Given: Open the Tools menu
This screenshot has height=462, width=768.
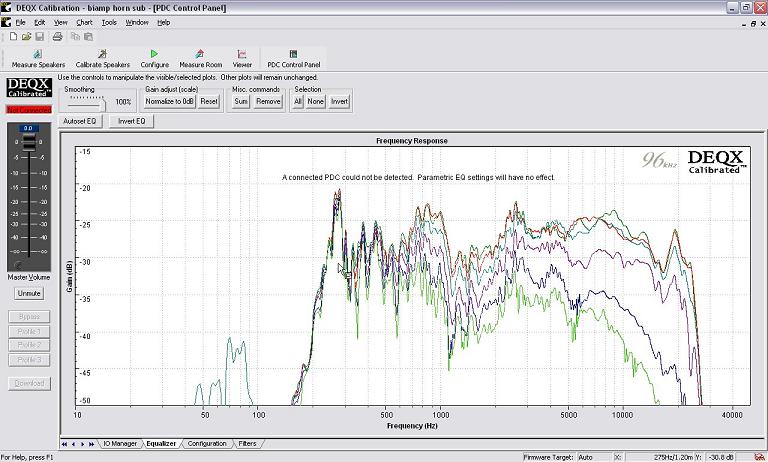Looking at the screenshot, I should click(x=109, y=23).
